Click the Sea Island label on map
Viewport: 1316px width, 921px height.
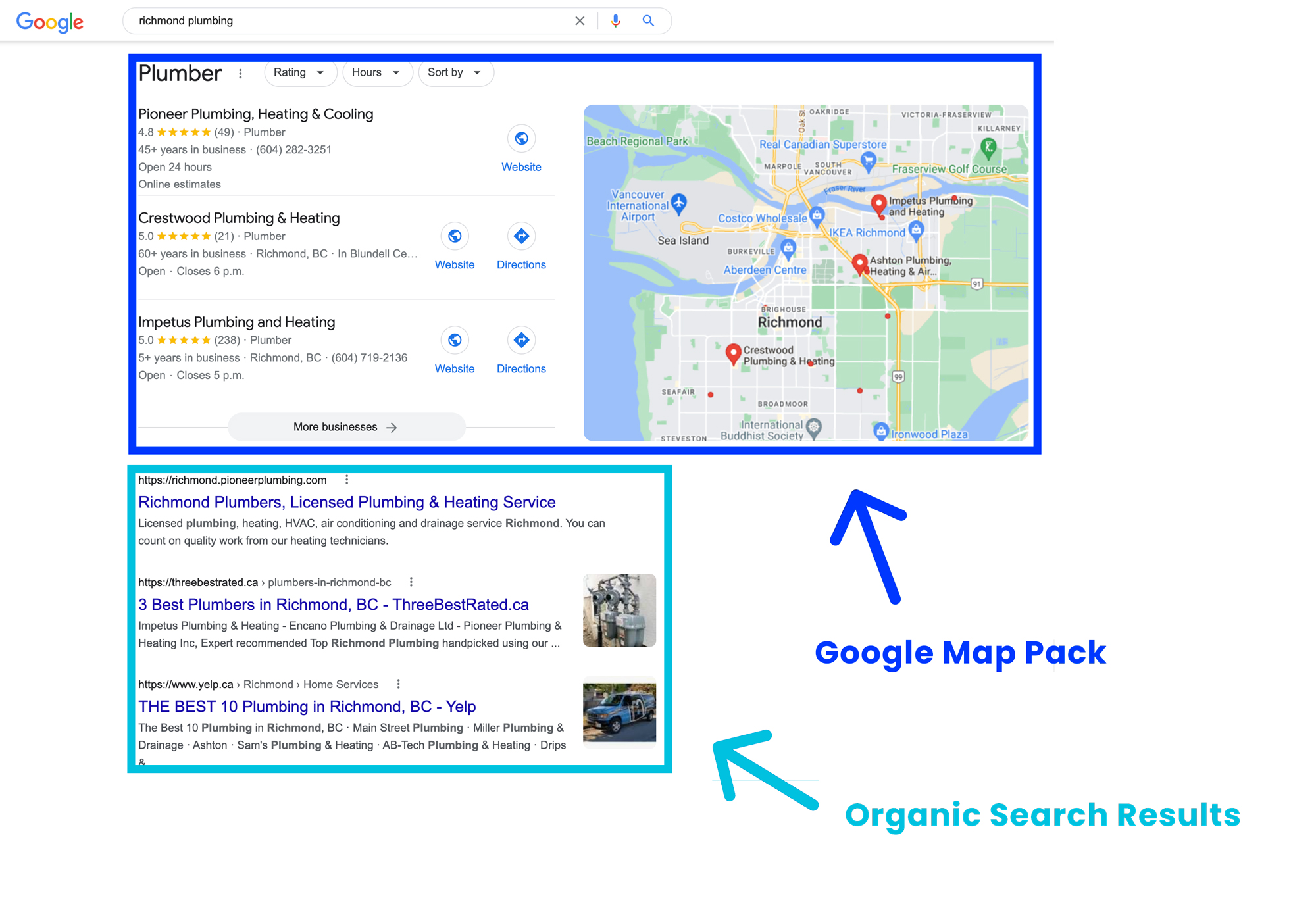tap(683, 241)
